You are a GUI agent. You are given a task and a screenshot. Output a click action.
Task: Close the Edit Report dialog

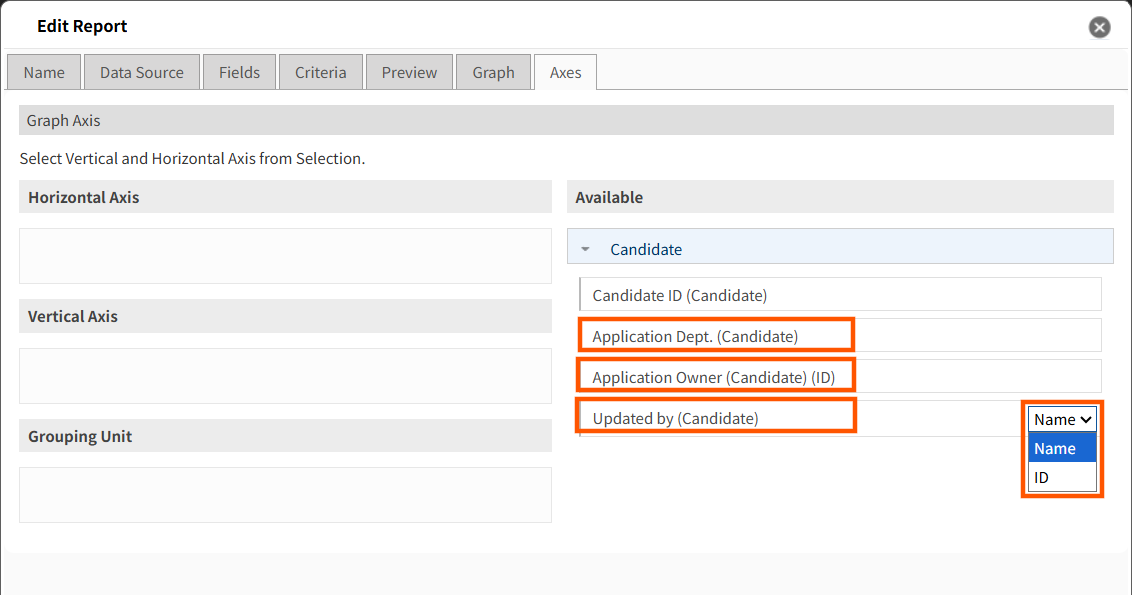click(1100, 27)
